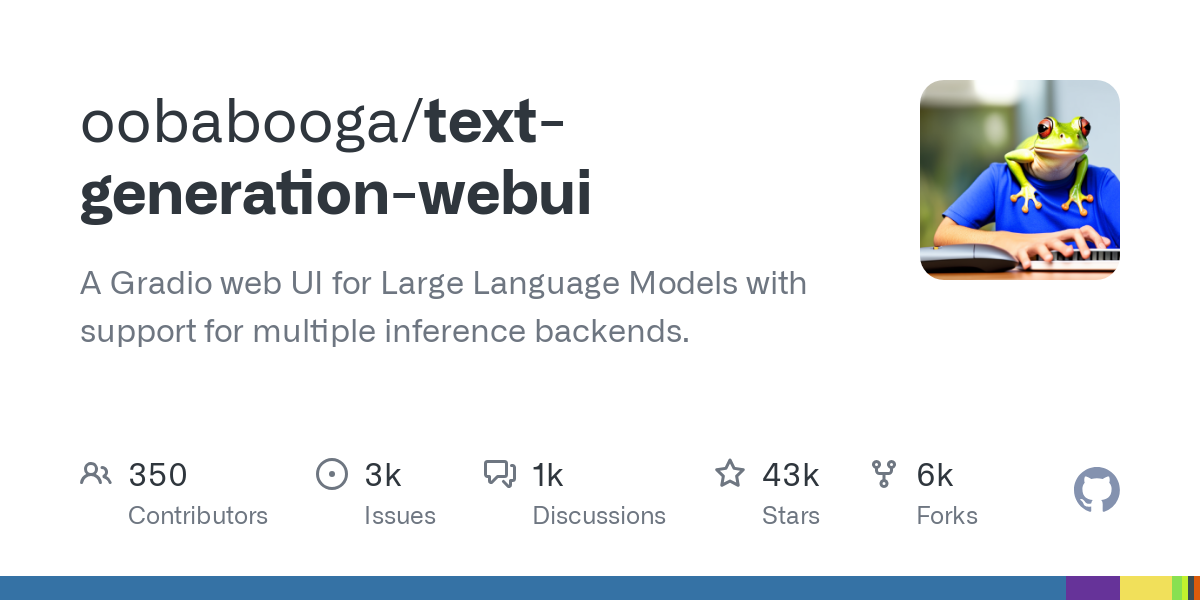1200x600 pixels.
Task: Click the fork icon
Action: point(884,474)
